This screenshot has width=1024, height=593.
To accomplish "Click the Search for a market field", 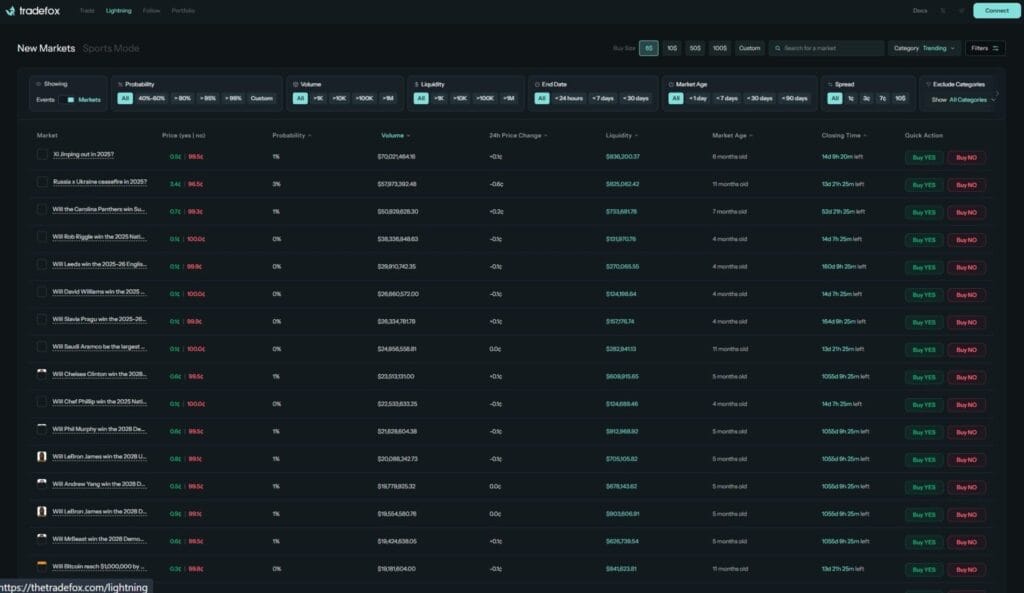I will (830, 48).
